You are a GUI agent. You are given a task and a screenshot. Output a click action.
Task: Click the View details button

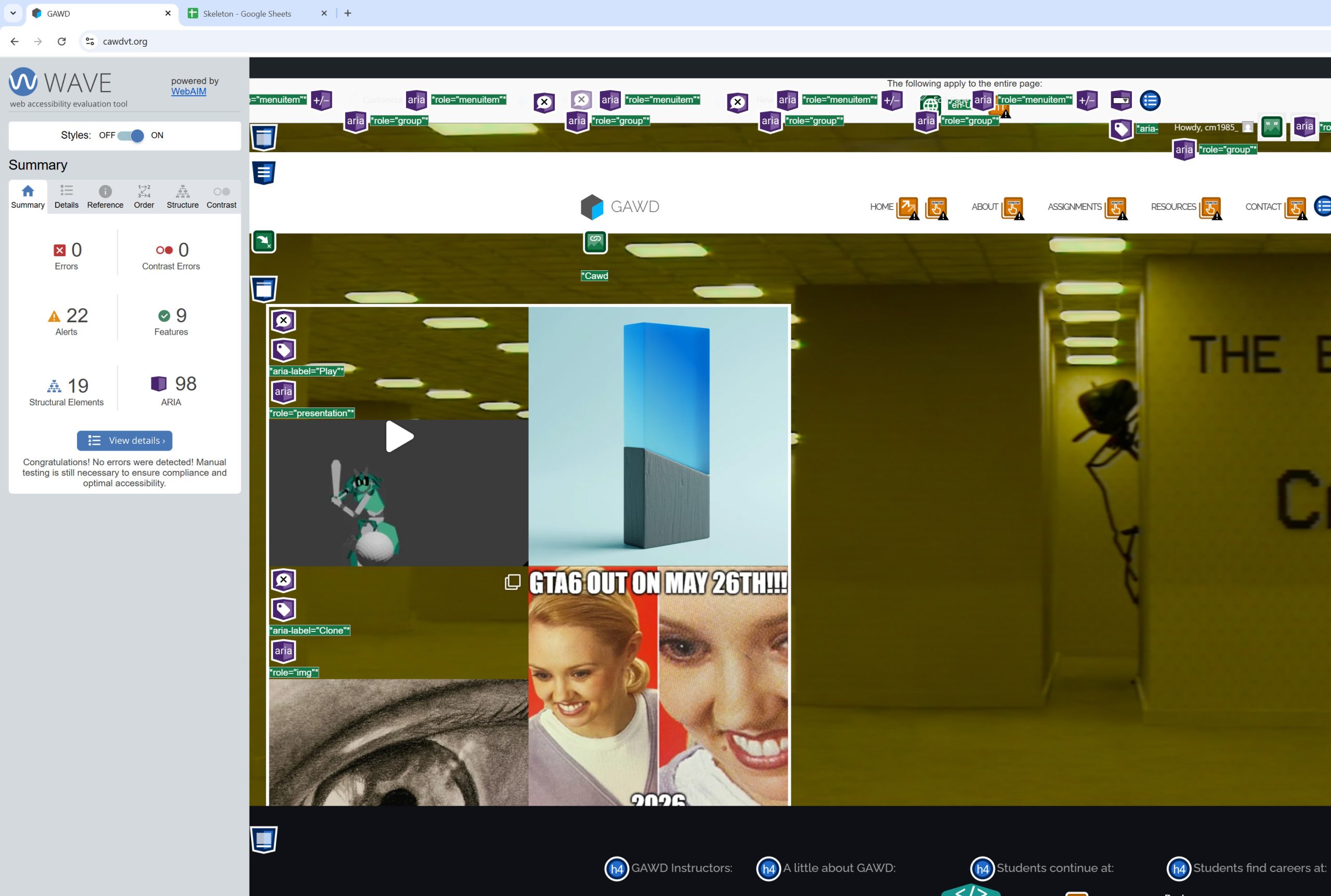125,441
